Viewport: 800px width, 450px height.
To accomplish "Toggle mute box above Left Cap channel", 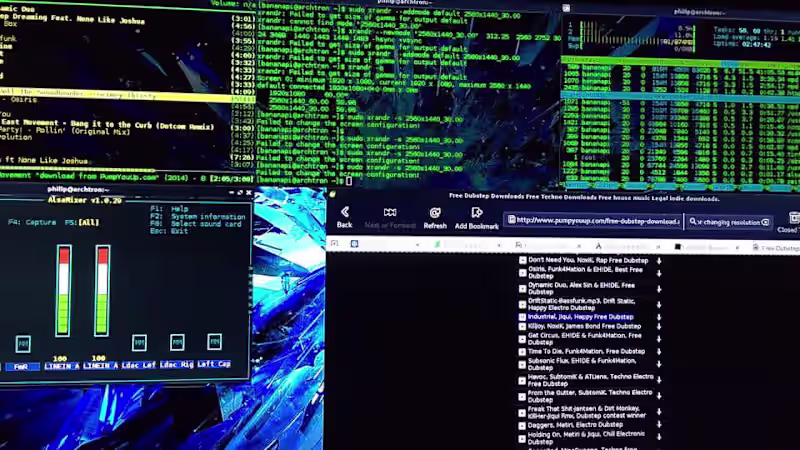I will tap(214, 341).
